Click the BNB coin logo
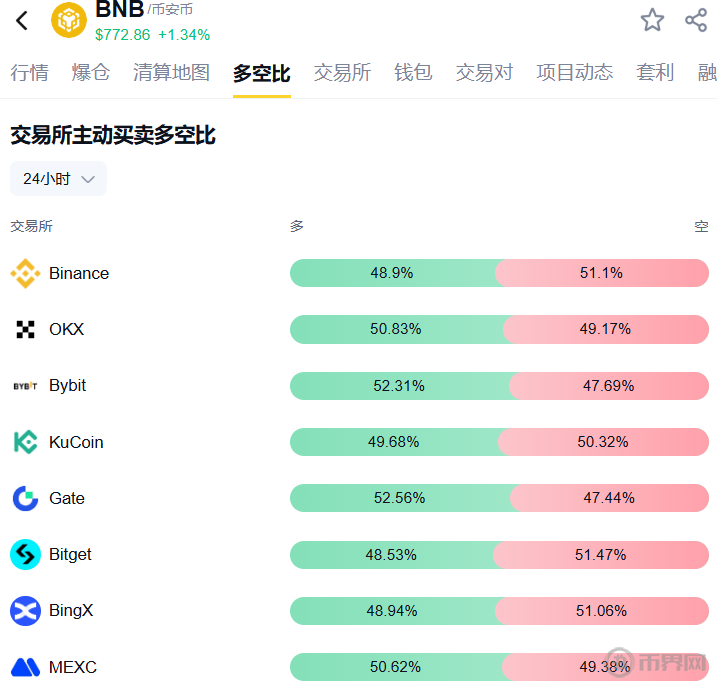717x690 pixels. [x=69, y=20]
